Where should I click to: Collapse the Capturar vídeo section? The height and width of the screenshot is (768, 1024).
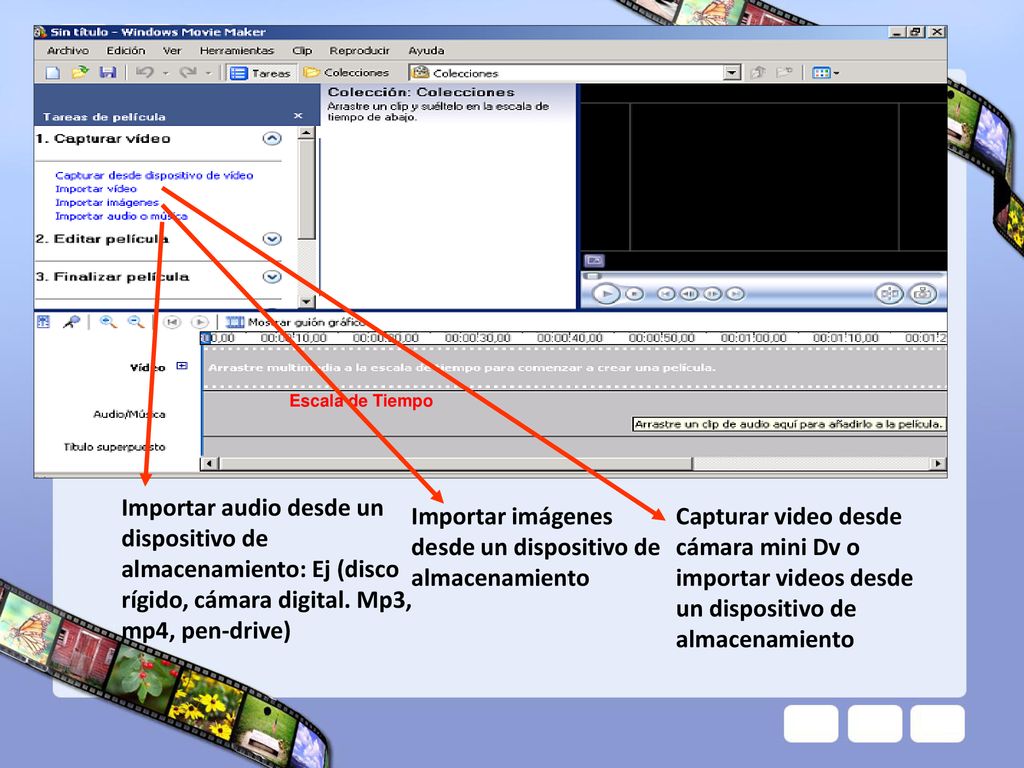(272, 138)
